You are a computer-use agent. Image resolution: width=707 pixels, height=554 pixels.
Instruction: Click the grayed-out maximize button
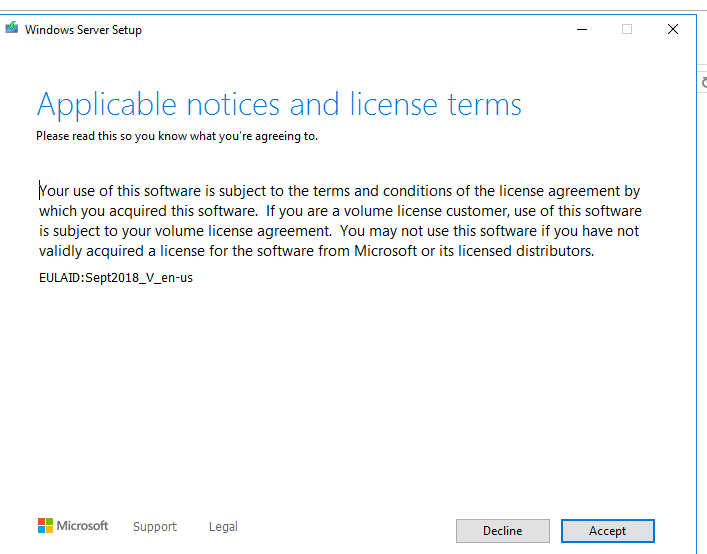pyautogui.click(x=627, y=29)
